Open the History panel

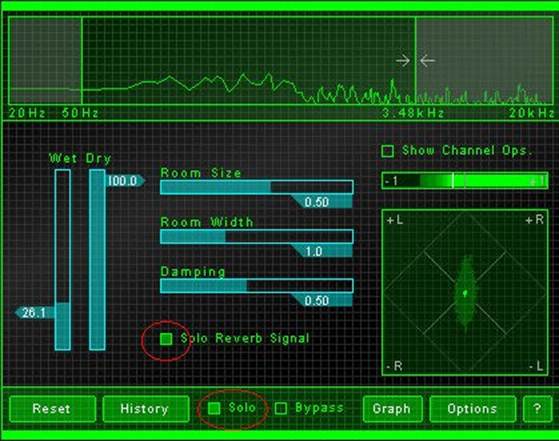pos(146,409)
